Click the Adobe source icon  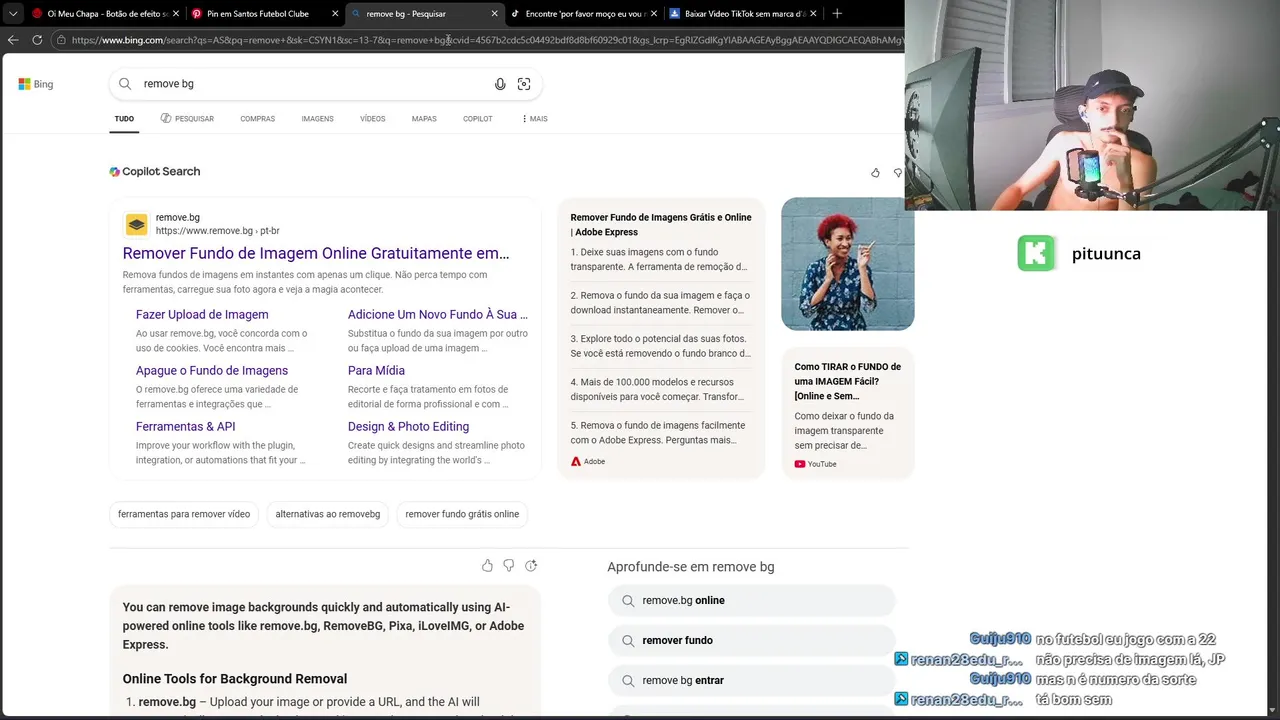[x=576, y=462]
